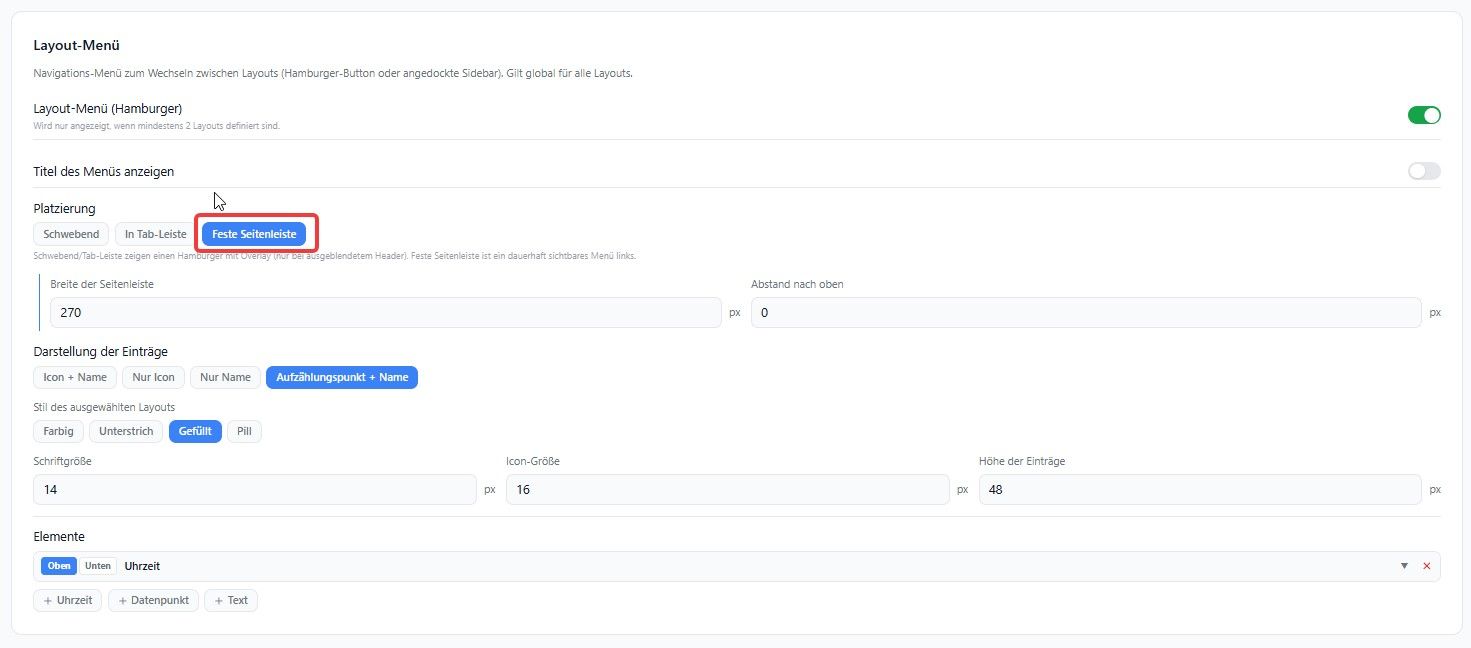
Task: Enable the Titel des Menüs anzeigen toggle
Action: coord(1424,171)
